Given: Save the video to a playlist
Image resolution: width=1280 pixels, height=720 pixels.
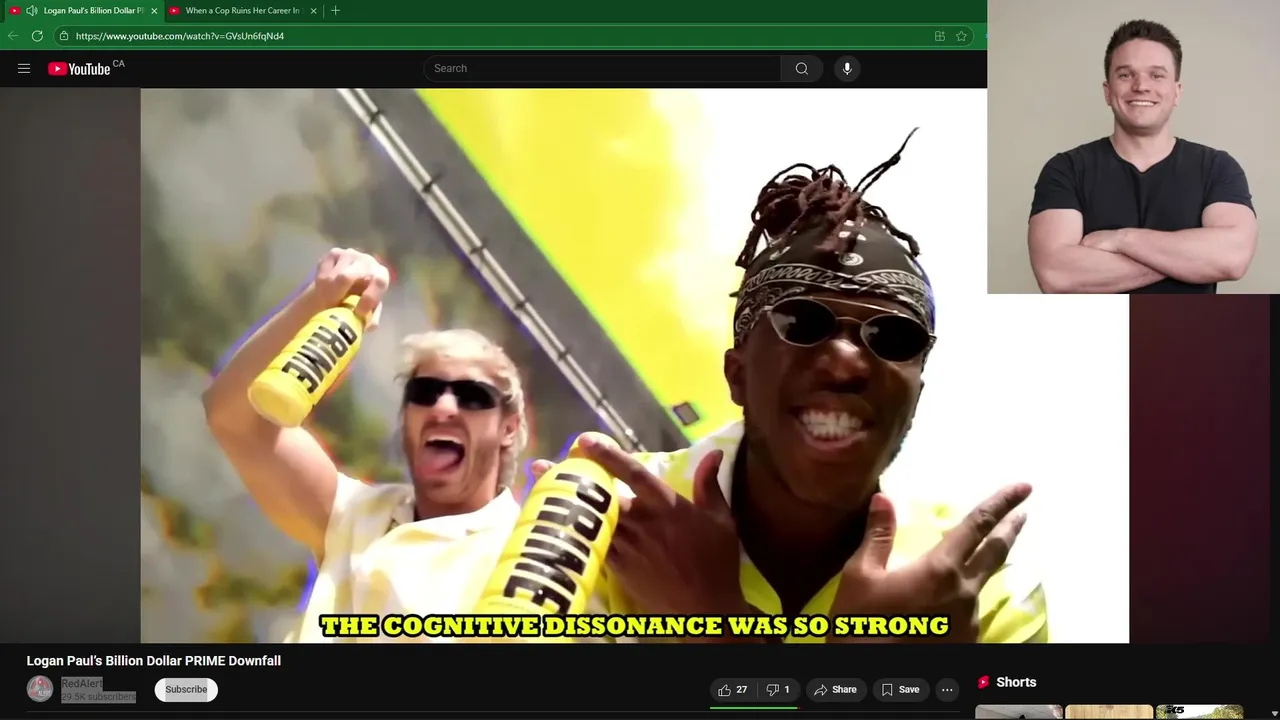Looking at the screenshot, I should tap(900, 690).
